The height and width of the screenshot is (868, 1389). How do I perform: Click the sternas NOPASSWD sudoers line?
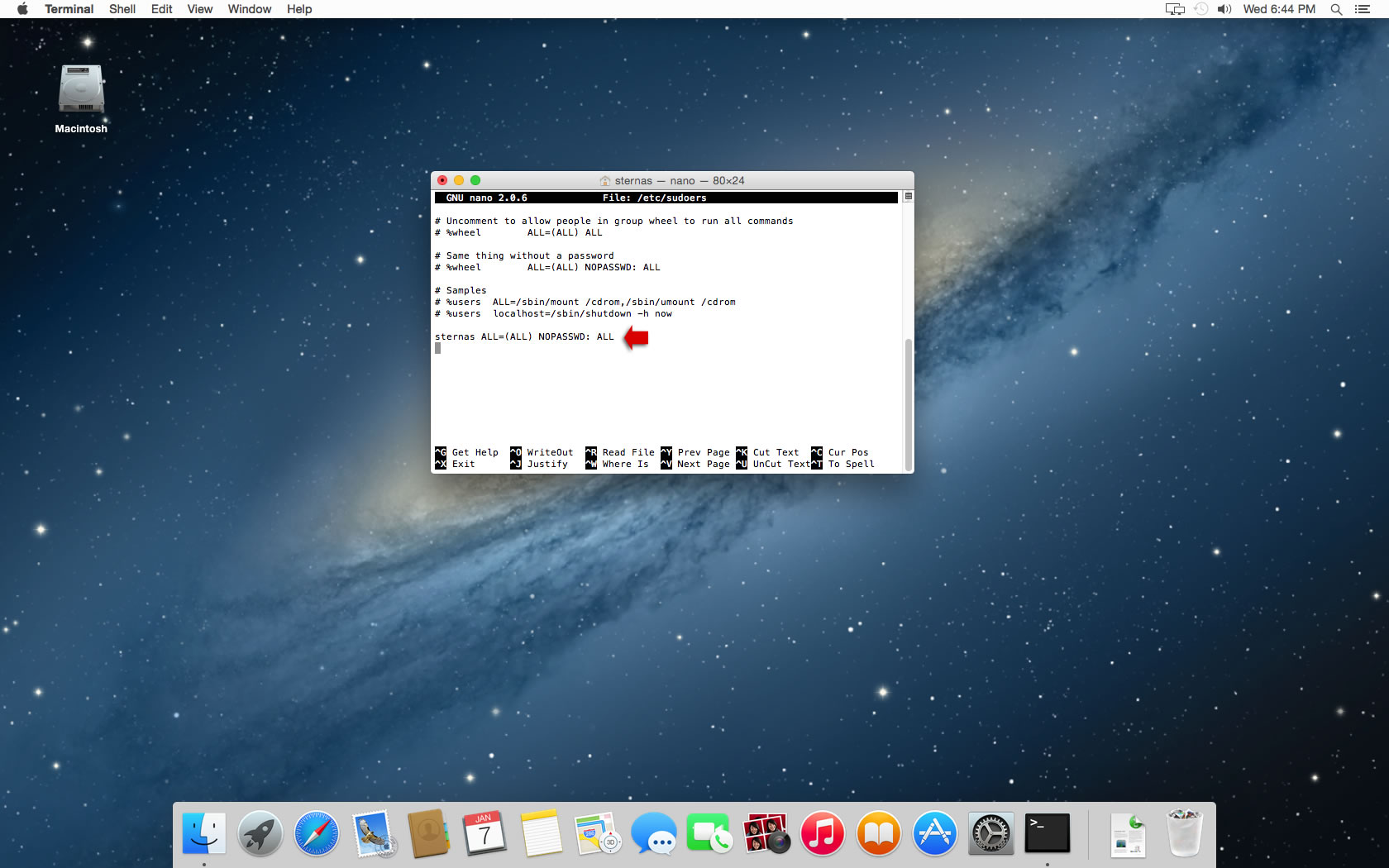(x=524, y=336)
